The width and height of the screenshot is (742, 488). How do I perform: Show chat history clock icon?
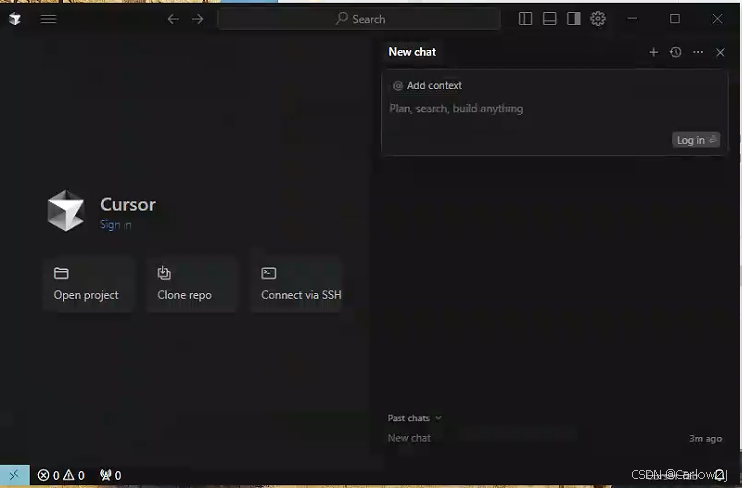click(676, 52)
